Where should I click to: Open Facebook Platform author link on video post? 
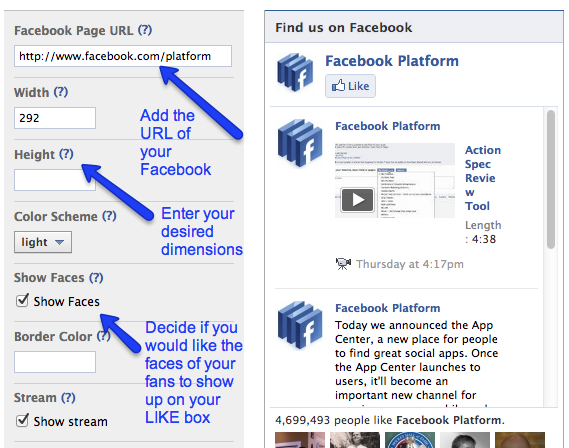tap(388, 126)
